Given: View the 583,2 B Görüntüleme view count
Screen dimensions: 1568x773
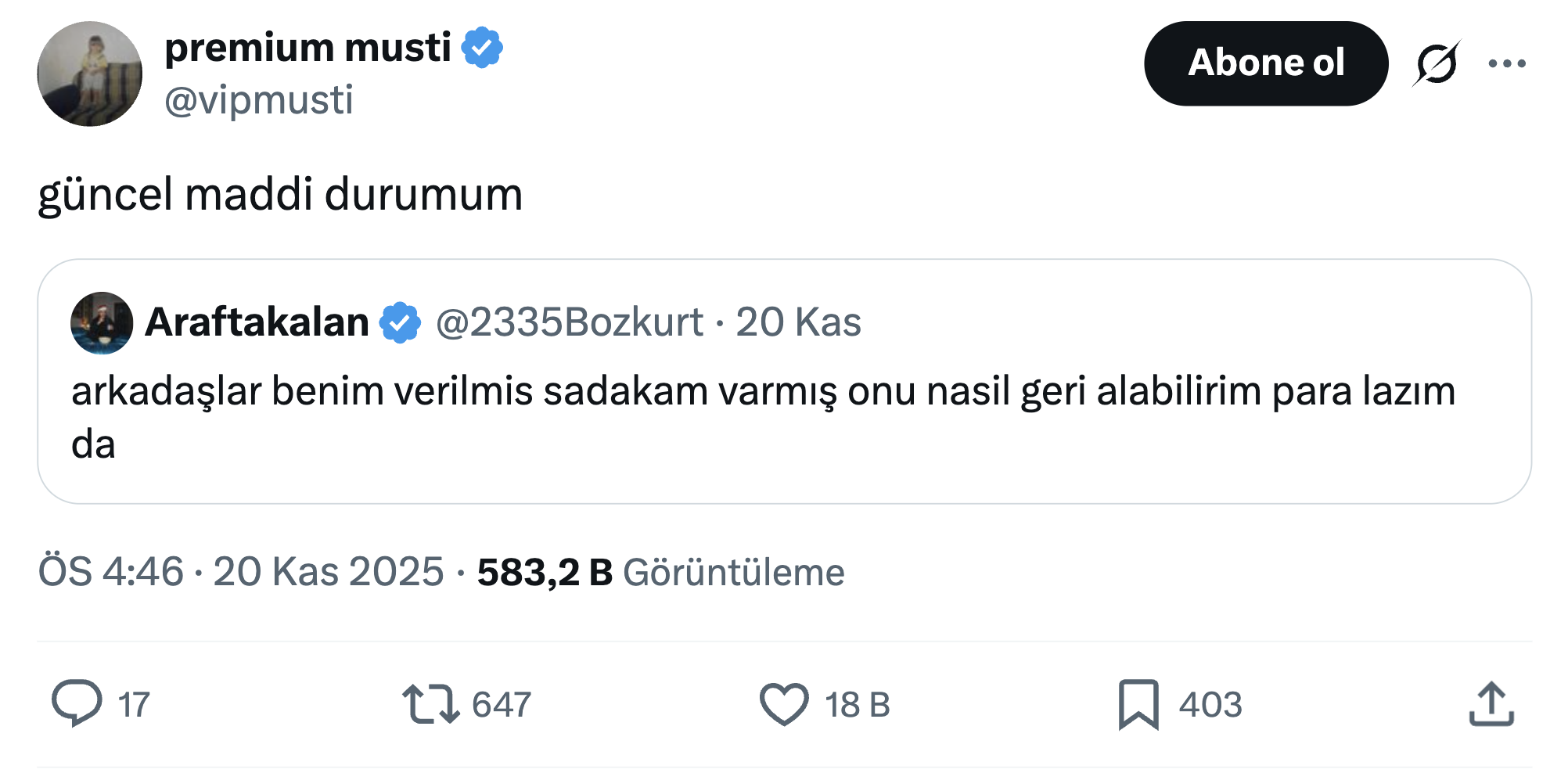Looking at the screenshot, I should coord(660,571).
